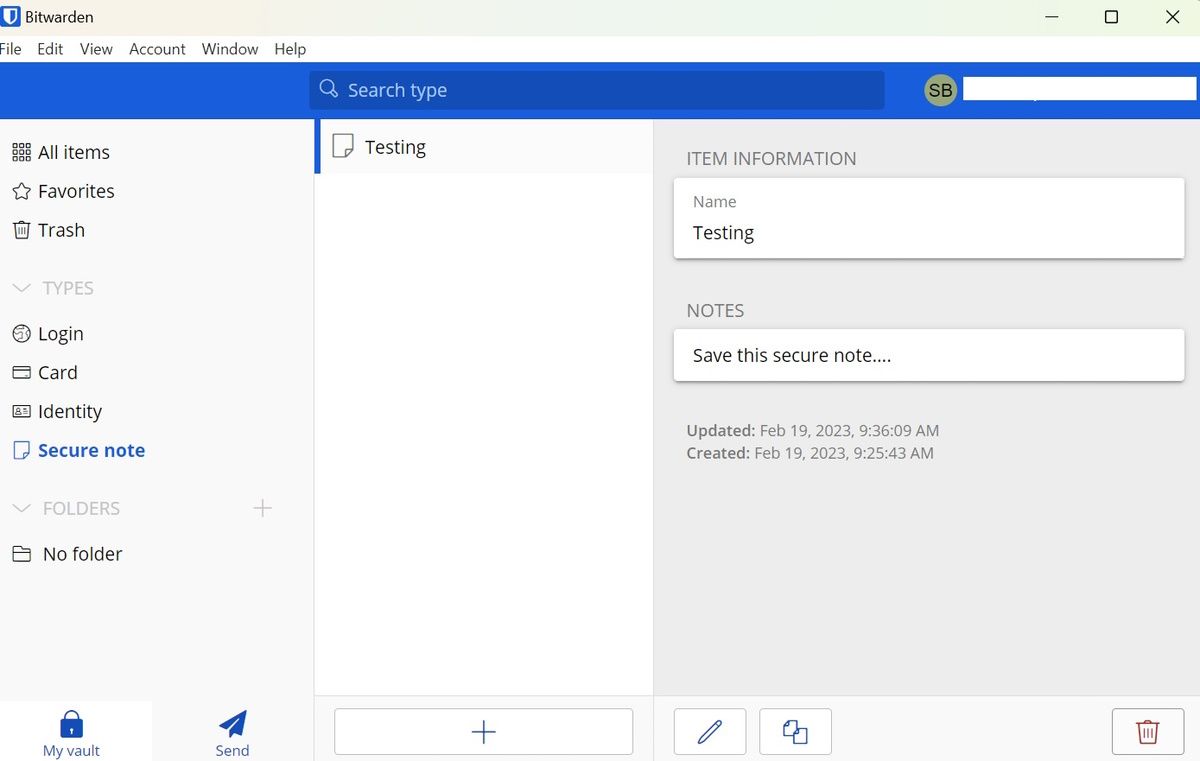Open the account switcher field

coord(1079,90)
